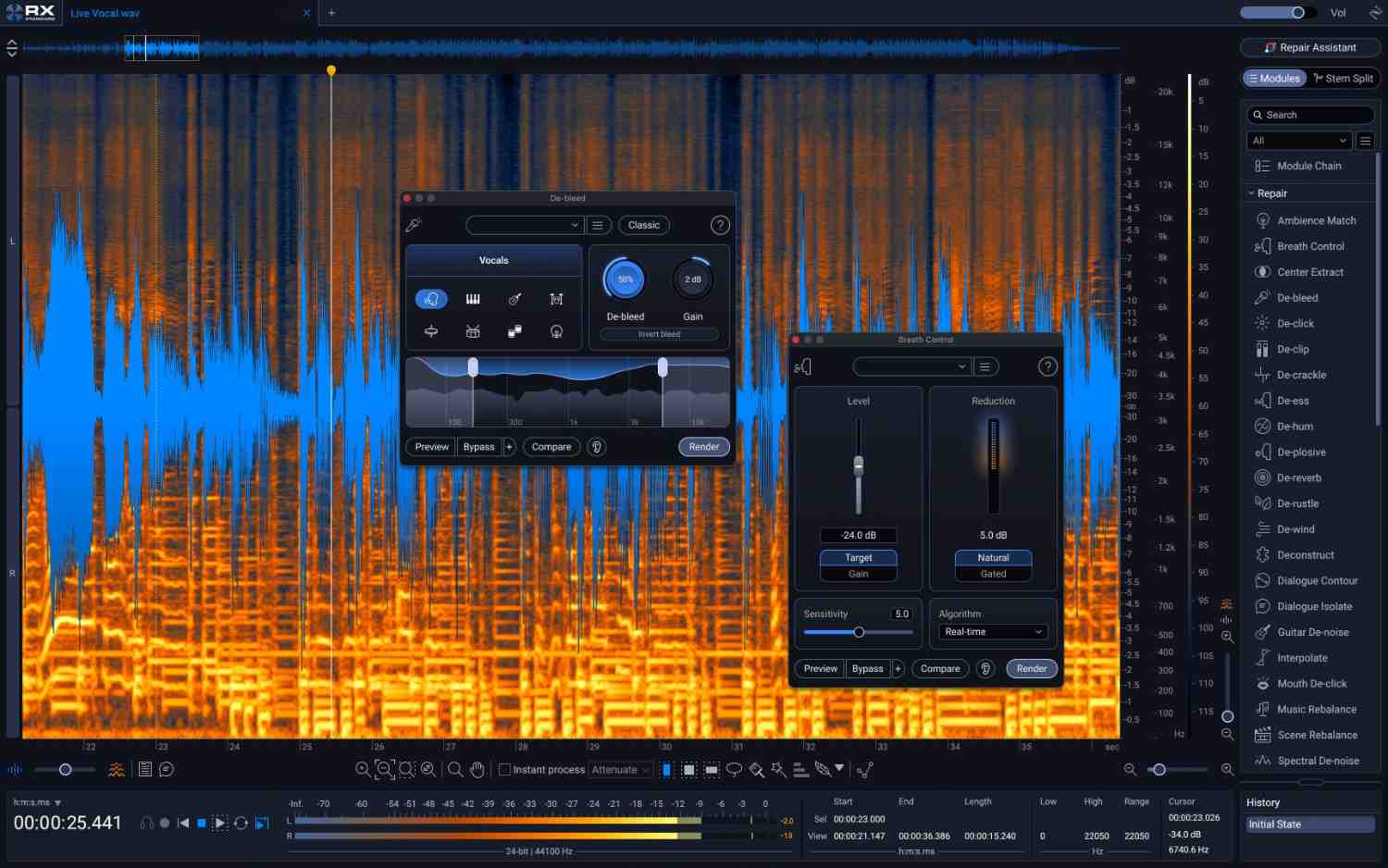Enable the Instant process checkbox
1388x868 pixels.
click(x=505, y=769)
